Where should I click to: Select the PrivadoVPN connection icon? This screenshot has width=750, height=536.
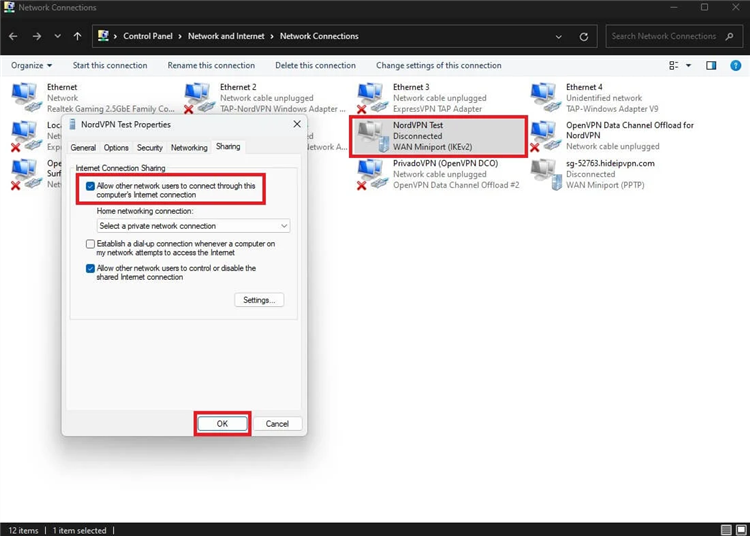pos(371,174)
